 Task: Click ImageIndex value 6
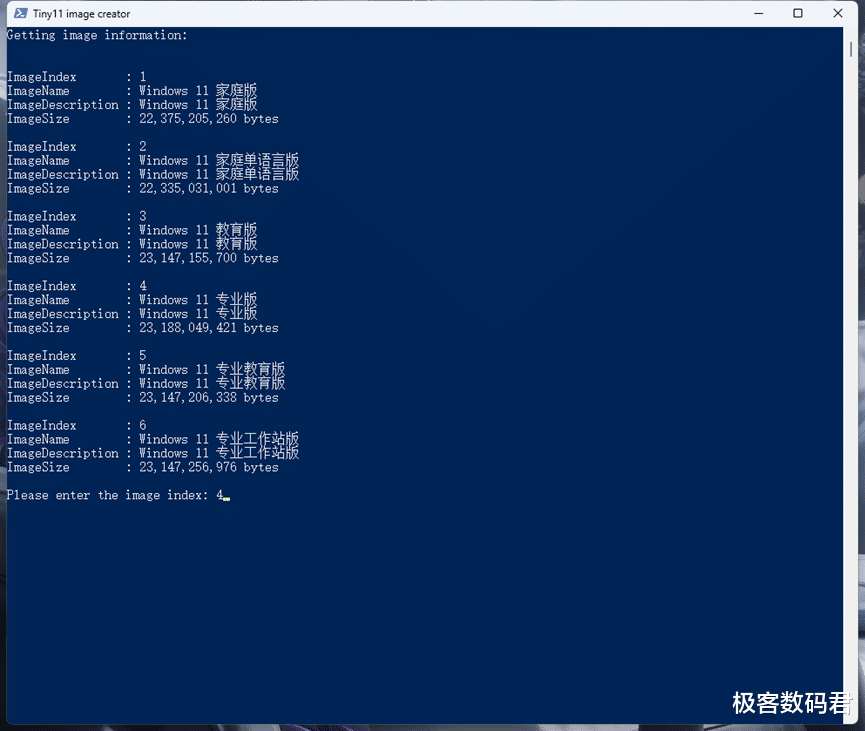(143, 425)
